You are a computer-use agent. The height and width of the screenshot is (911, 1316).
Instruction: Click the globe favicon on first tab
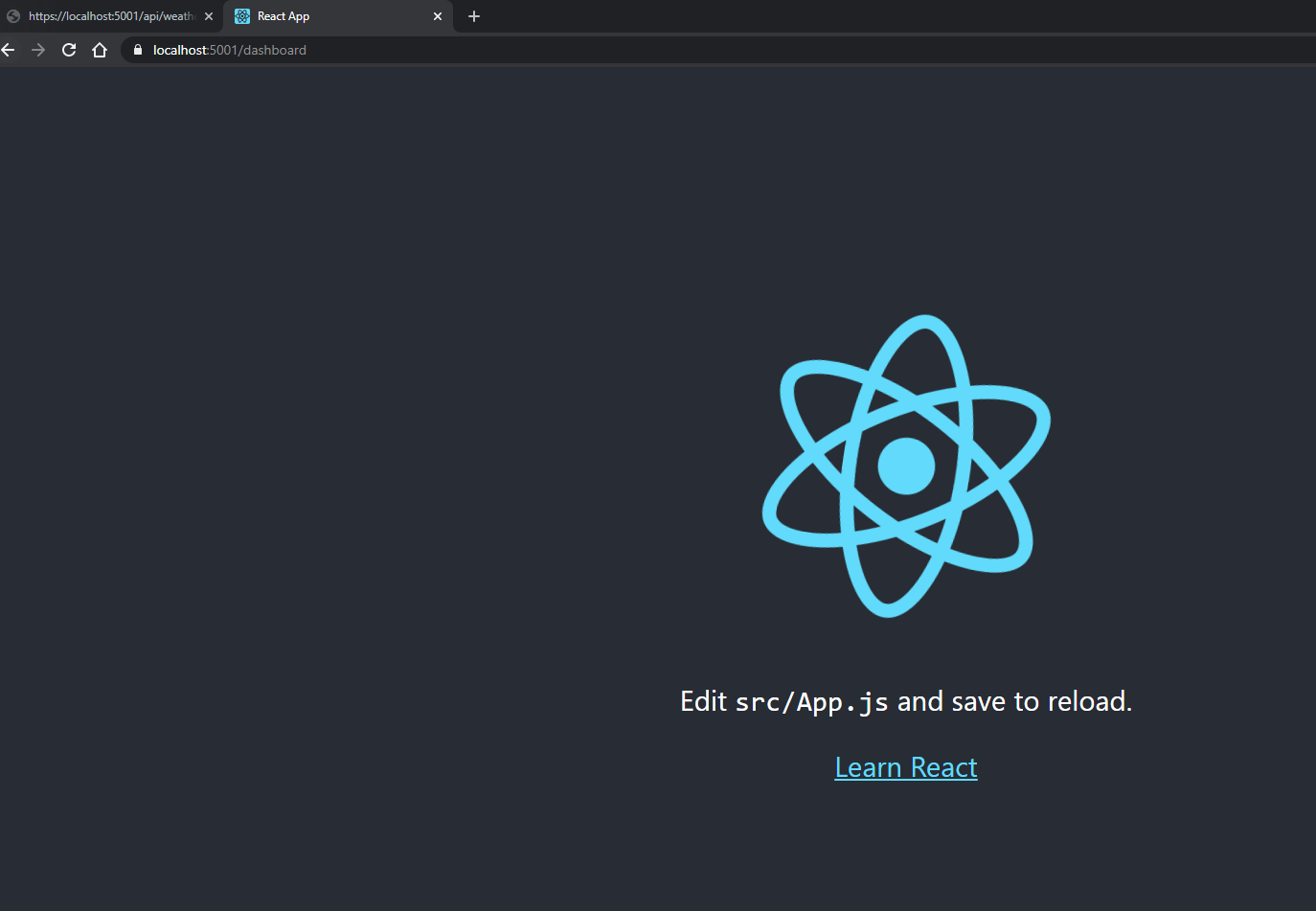click(13, 16)
